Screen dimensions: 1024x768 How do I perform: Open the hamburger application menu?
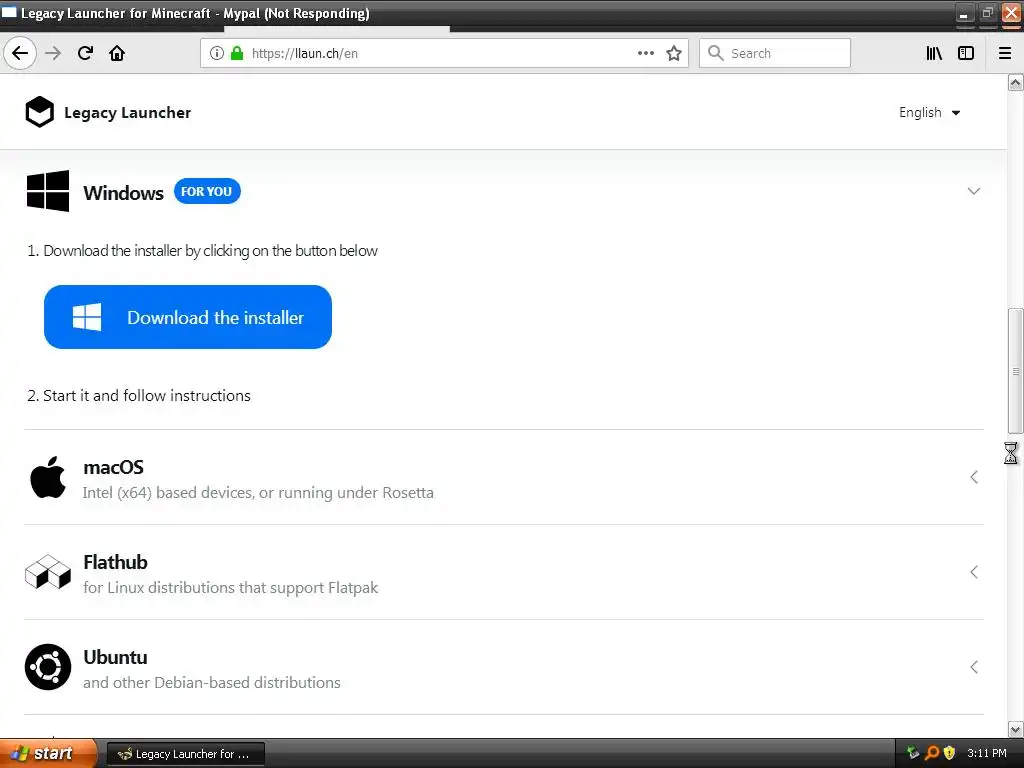coord(1005,54)
